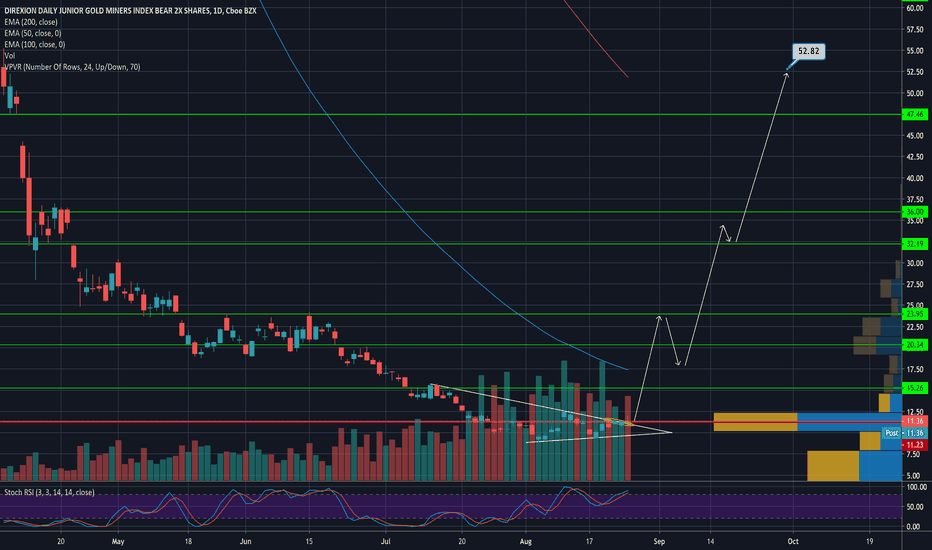Select the EMA (50, close, 0) indicator label

[33, 33]
